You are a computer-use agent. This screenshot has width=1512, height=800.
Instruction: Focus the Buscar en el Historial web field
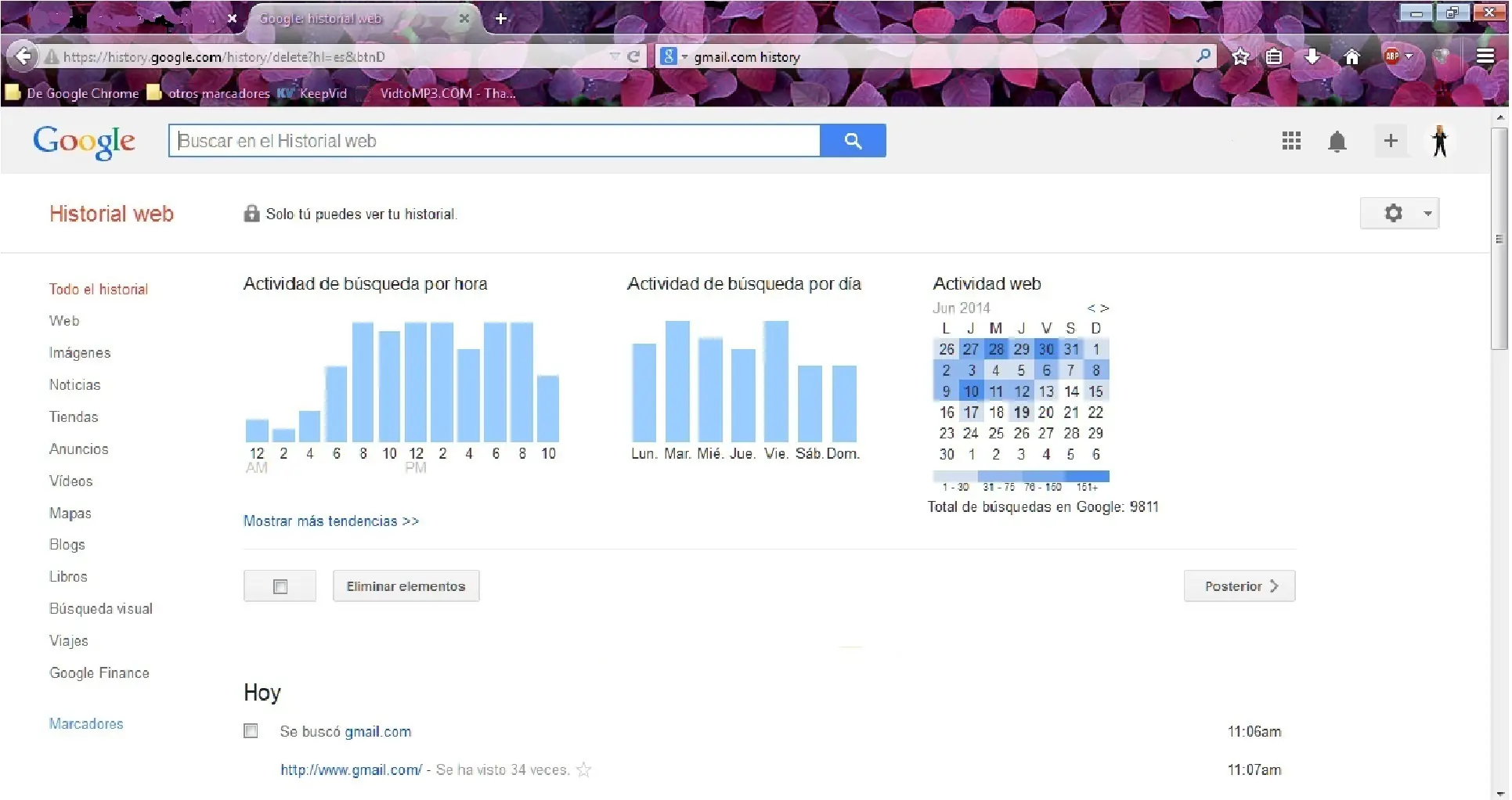pos(495,141)
